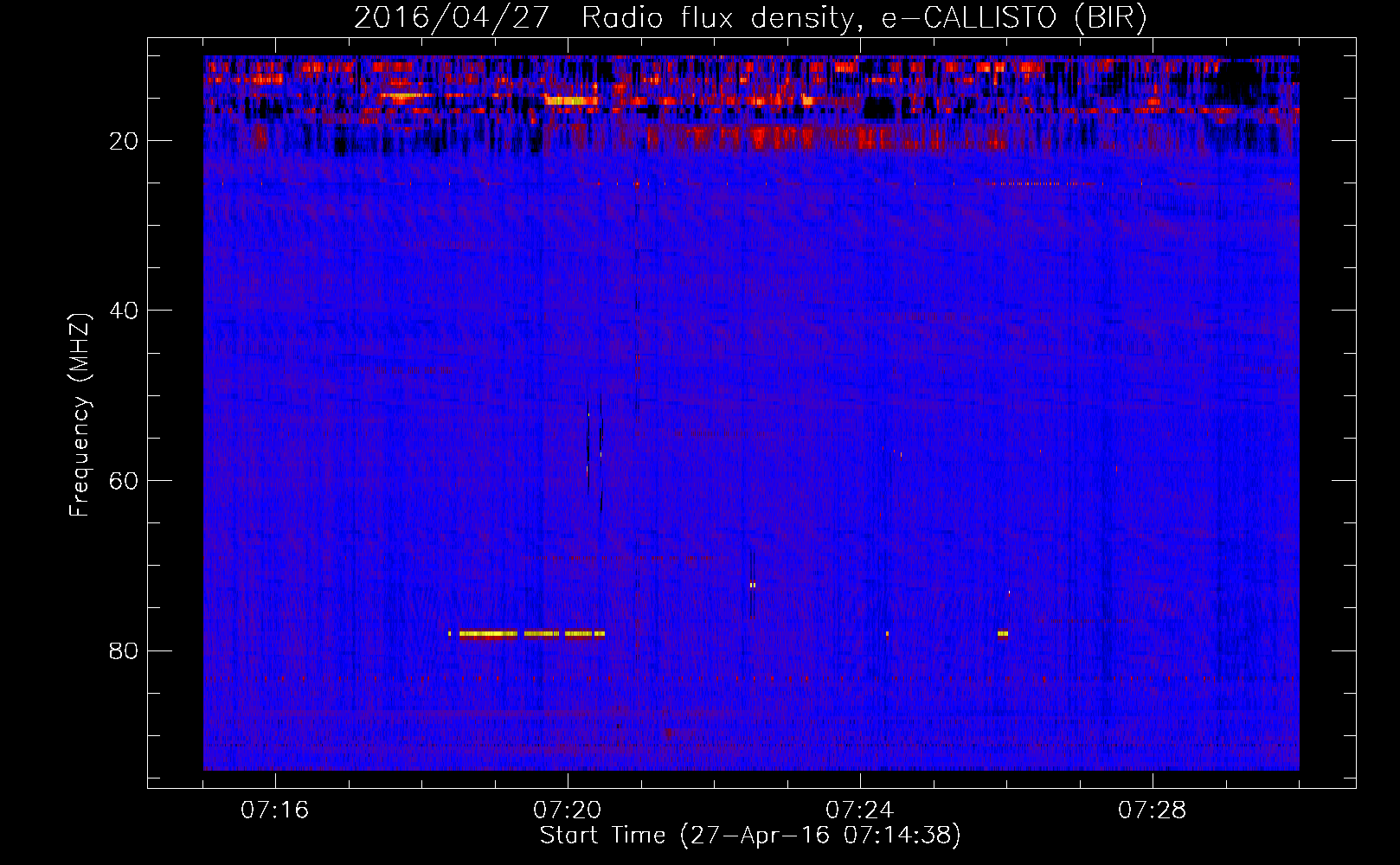Viewport: 1400px width, 865px height.
Task: Click the small yellow burst near 07:26 at 78 MHz
Action: (1003, 634)
